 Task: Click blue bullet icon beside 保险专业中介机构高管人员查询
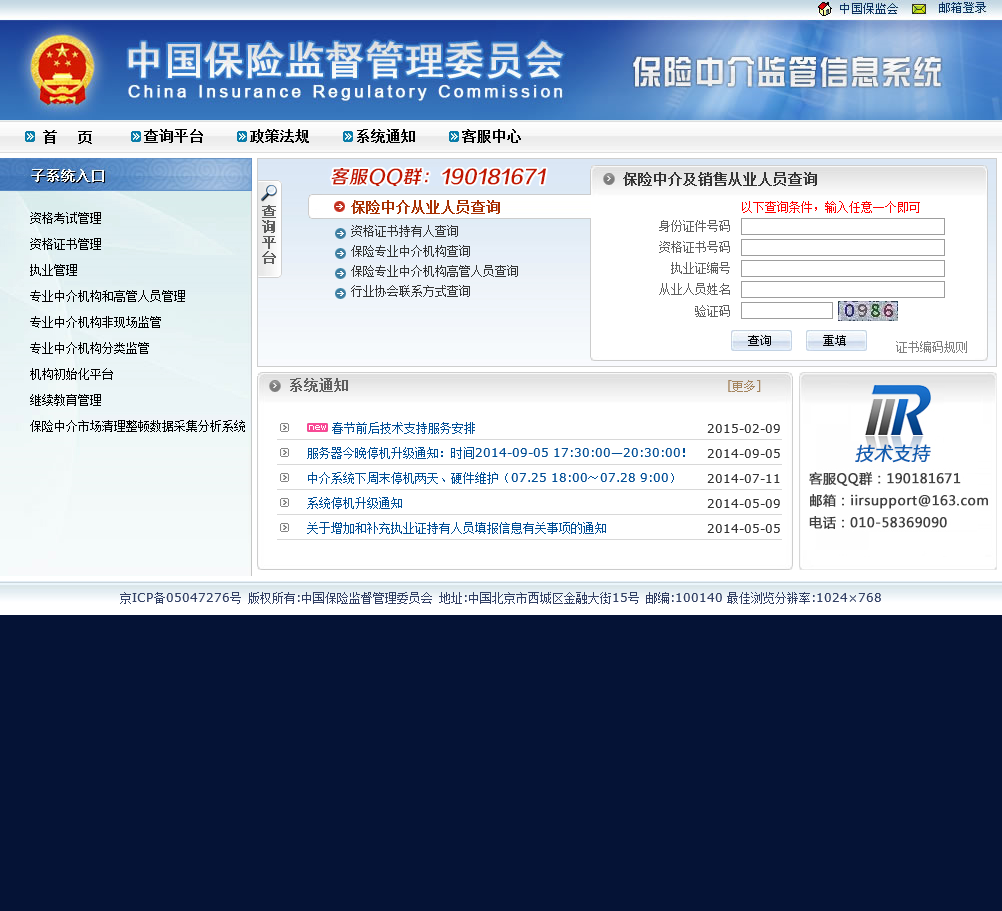point(341,273)
